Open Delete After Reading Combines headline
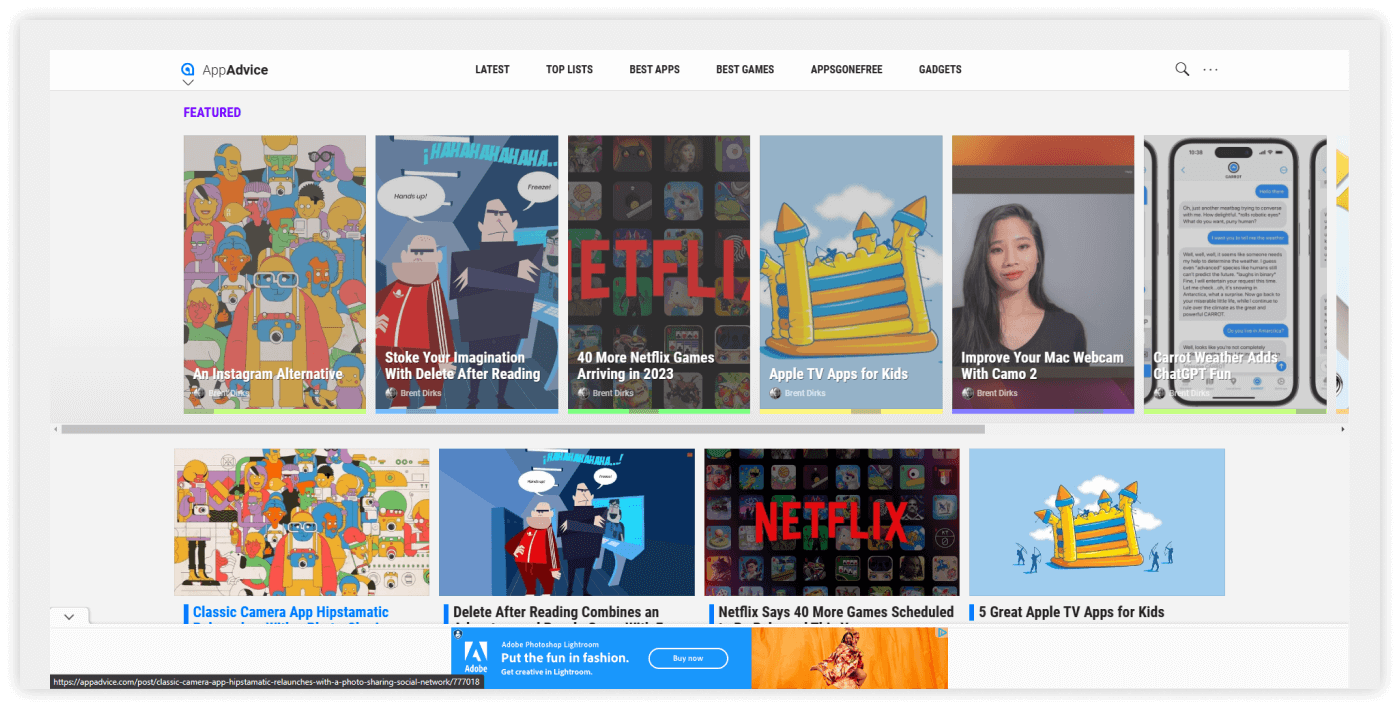The image size is (1400, 709). click(x=556, y=613)
